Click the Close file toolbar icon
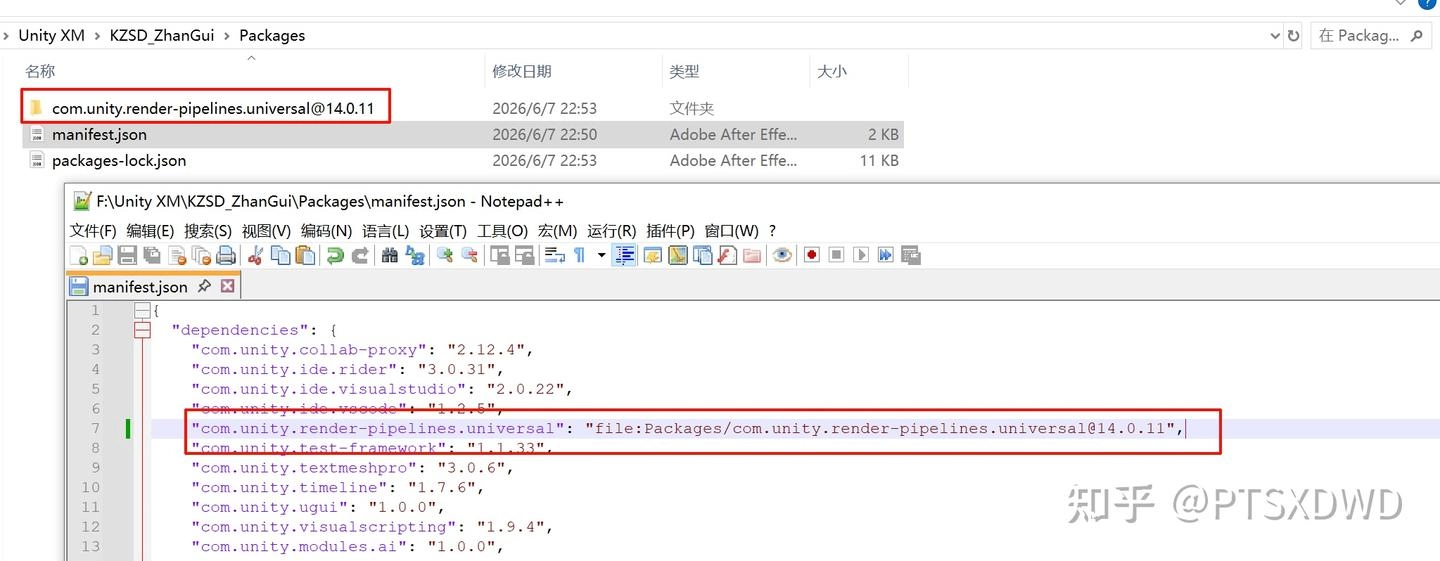 tap(177, 255)
